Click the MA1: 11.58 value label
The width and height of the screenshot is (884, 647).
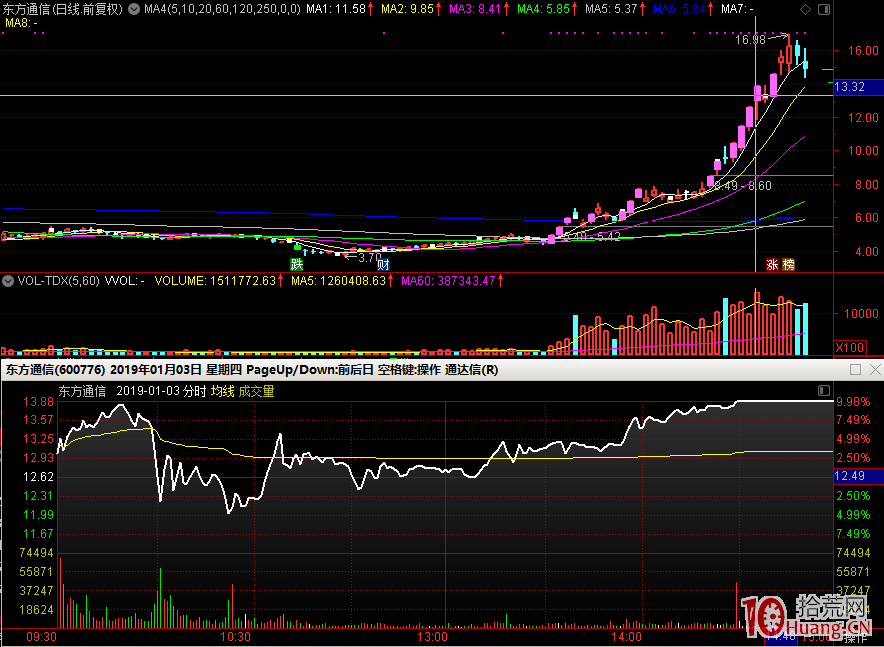point(336,9)
